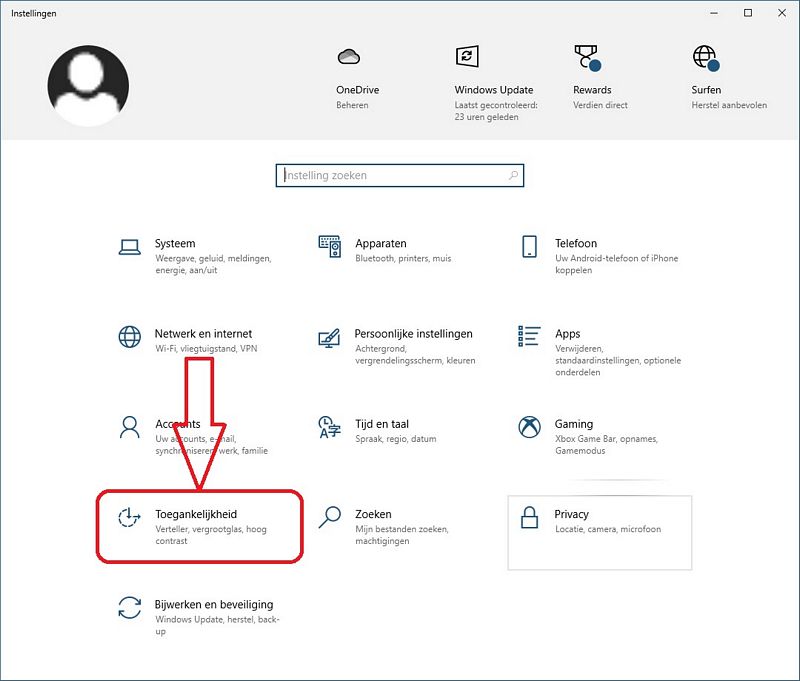Click 'Wi-Fi, vliegtuigstand, VPN' description

click(x=206, y=349)
